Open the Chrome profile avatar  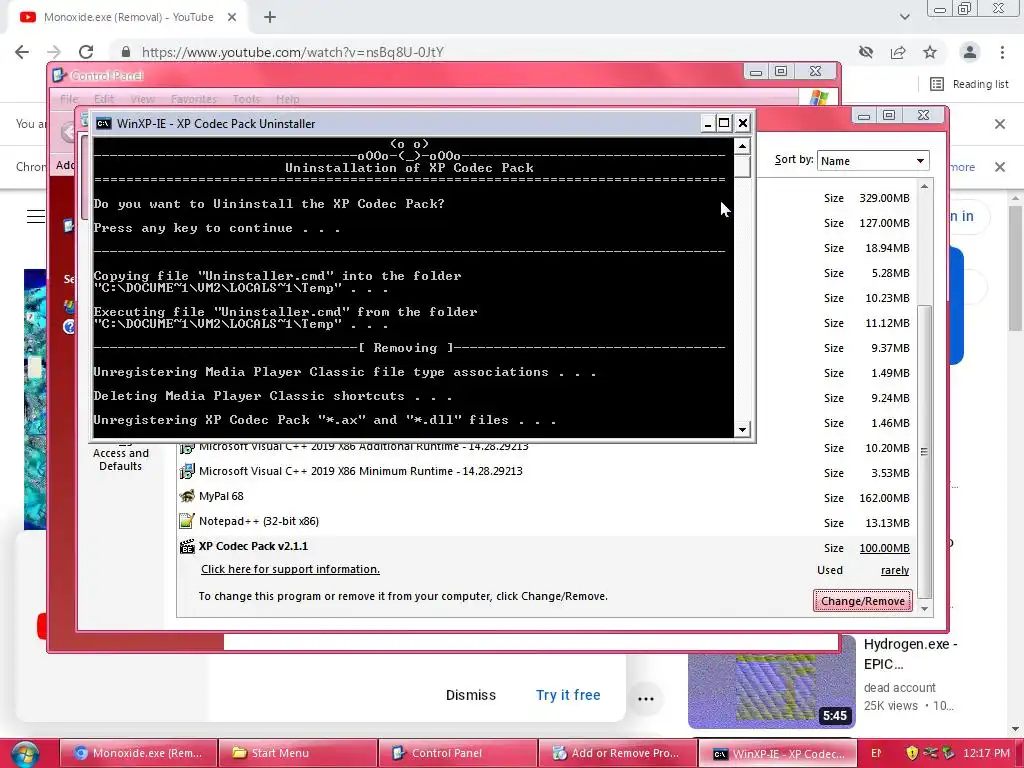pyautogui.click(x=970, y=52)
